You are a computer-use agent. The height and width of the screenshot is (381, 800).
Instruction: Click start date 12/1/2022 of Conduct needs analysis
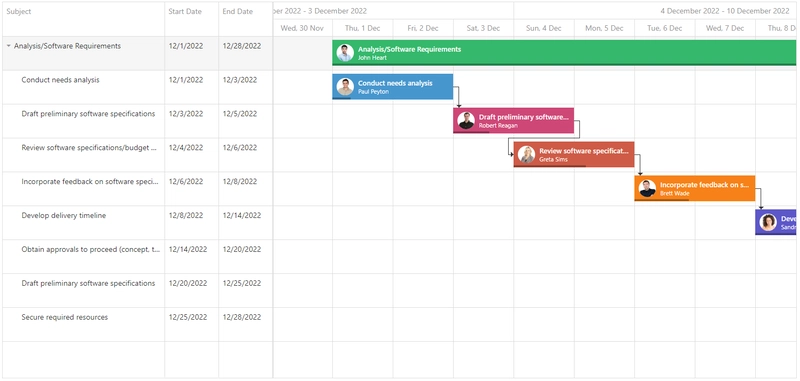192,87
